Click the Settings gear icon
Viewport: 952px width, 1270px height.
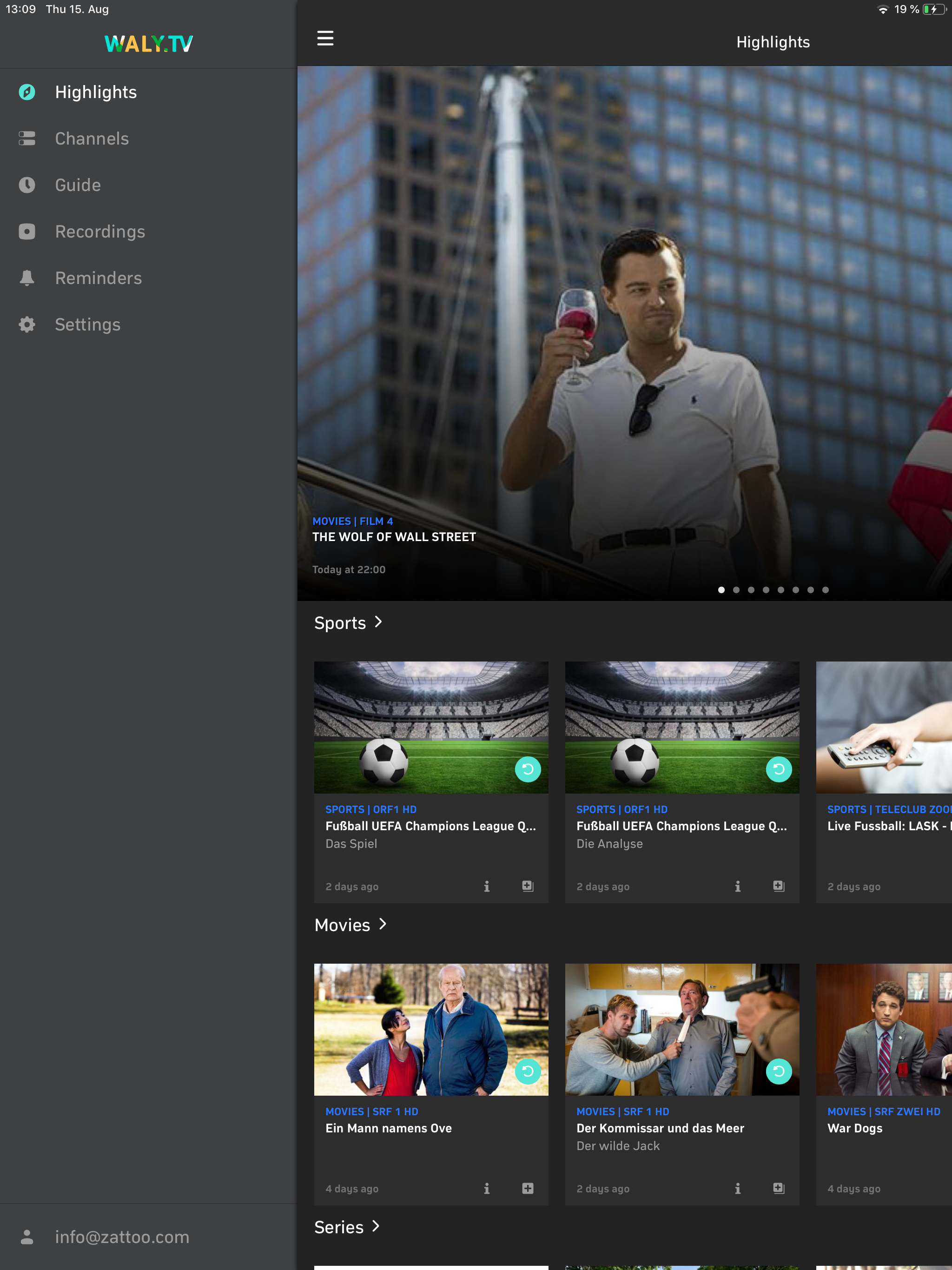tap(27, 324)
